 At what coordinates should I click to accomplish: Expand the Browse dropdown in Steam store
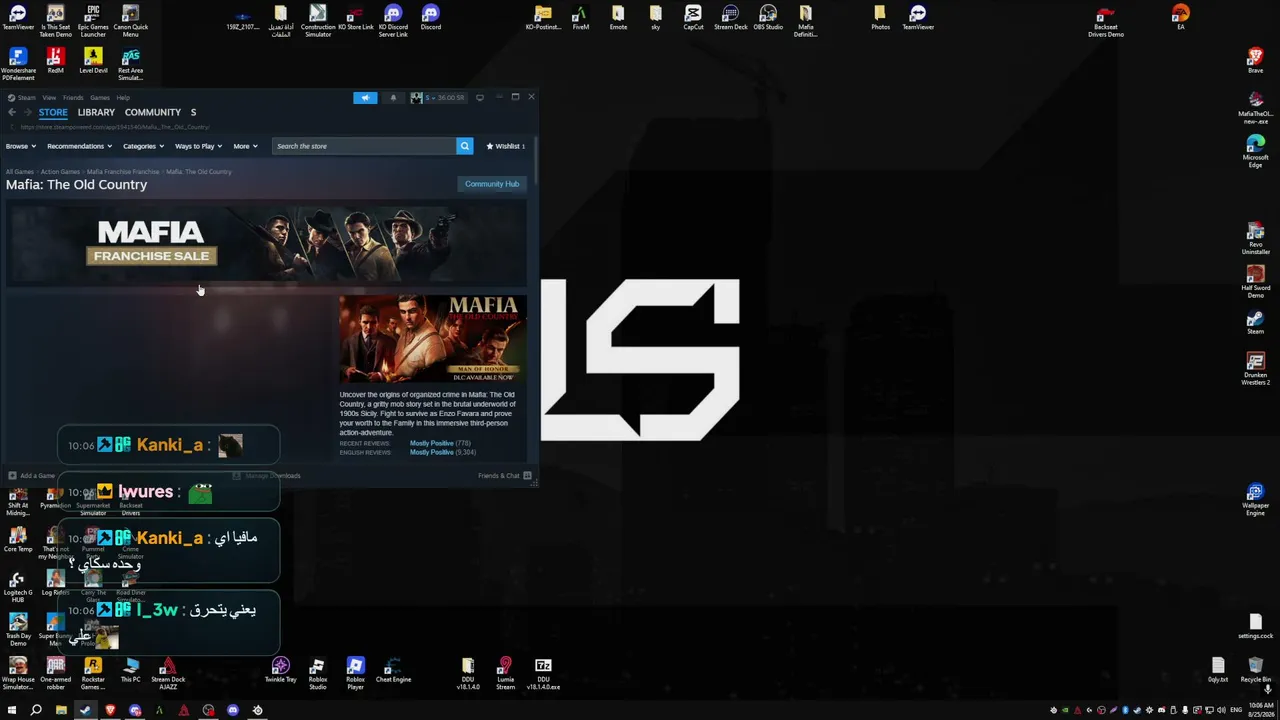pyautogui.click(x=21, y=146)
